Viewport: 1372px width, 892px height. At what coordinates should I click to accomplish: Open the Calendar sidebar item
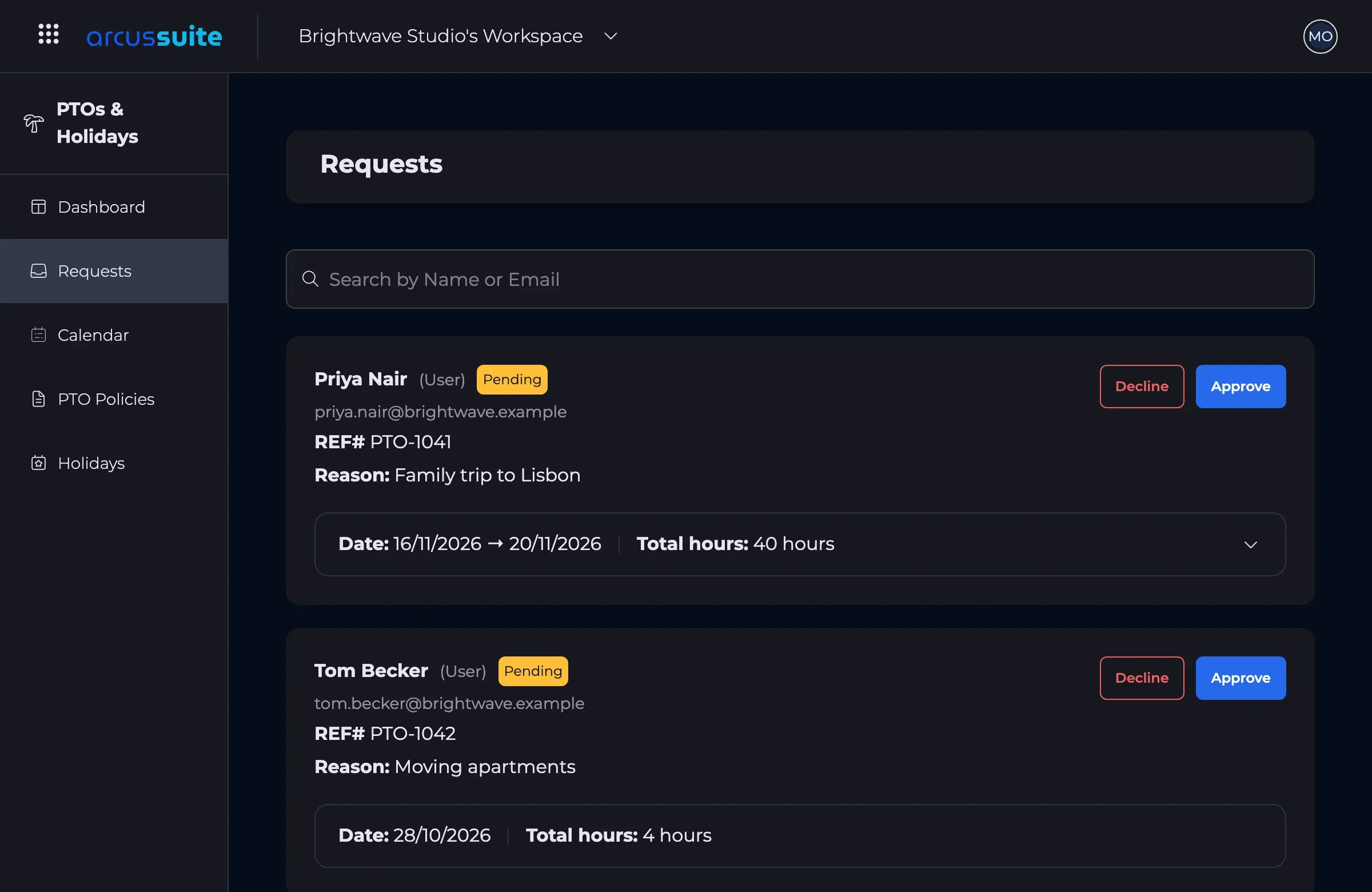114,335
